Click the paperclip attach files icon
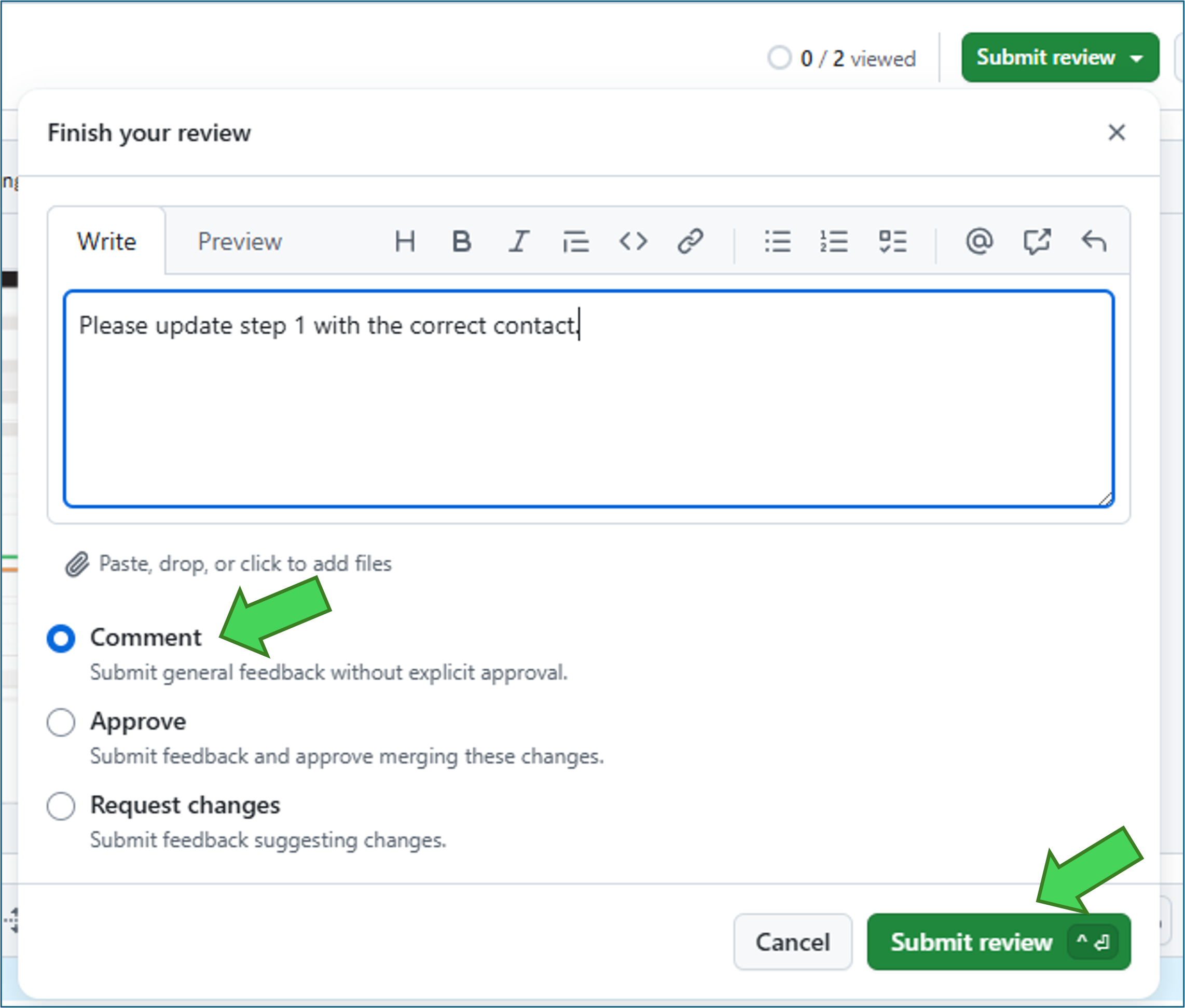The height and width of the screenshot is (1008, 1185). [77, 564]
